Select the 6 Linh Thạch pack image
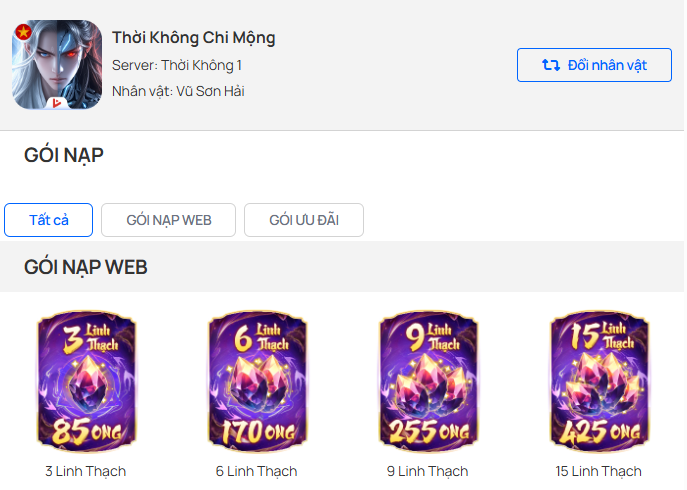 (x=258, y=381)
